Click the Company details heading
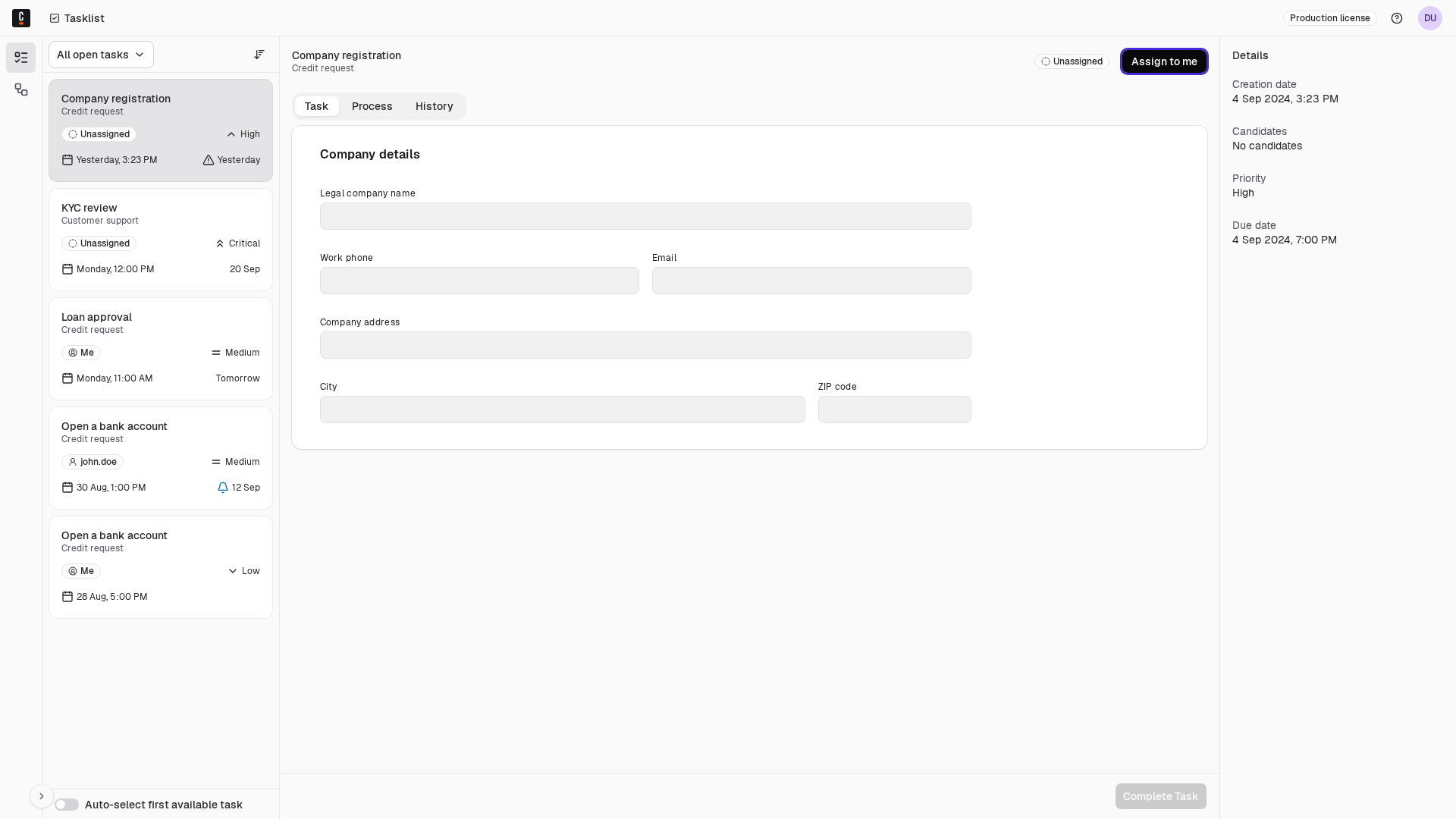Viewport: 1456px width, 819px height. pyautogui.click(x=370, y=154)
